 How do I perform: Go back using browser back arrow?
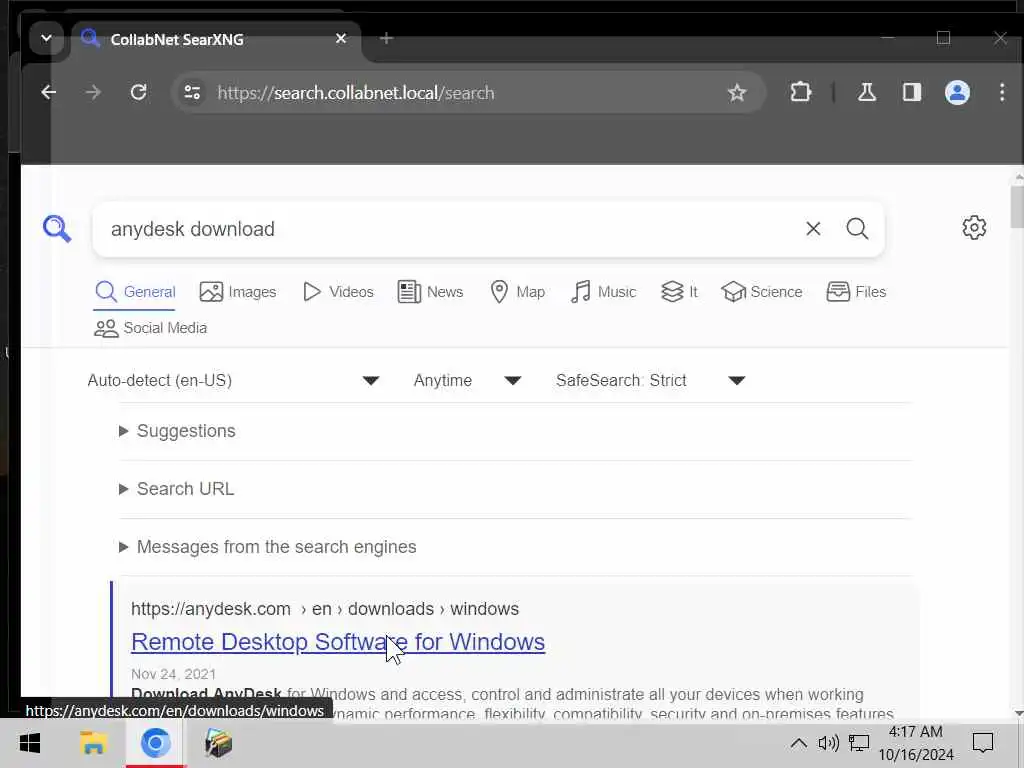point(48,93)
